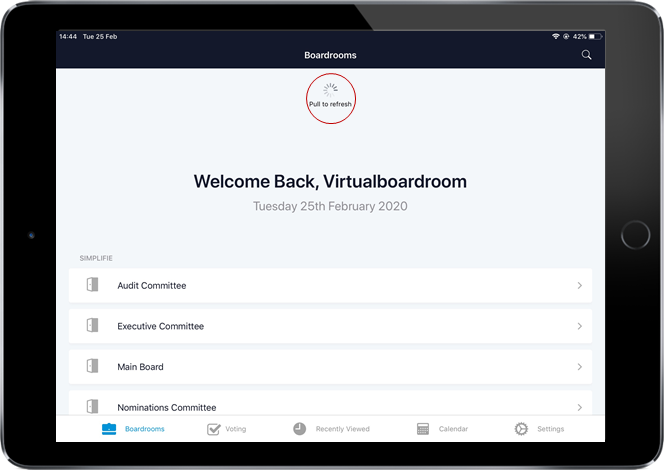Click the 42% battery percentage

[x=580, y=36]
